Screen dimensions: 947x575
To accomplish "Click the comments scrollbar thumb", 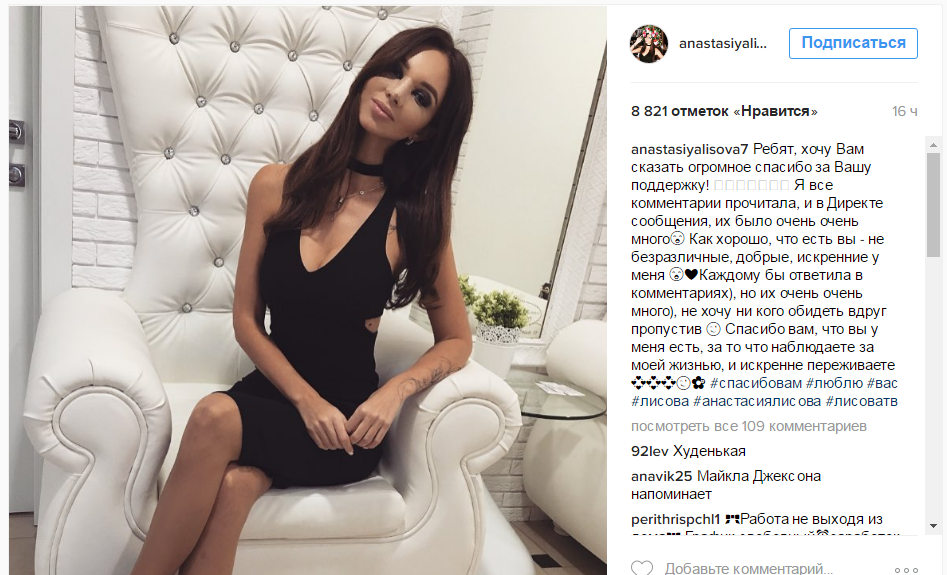I will coord(933,204).
